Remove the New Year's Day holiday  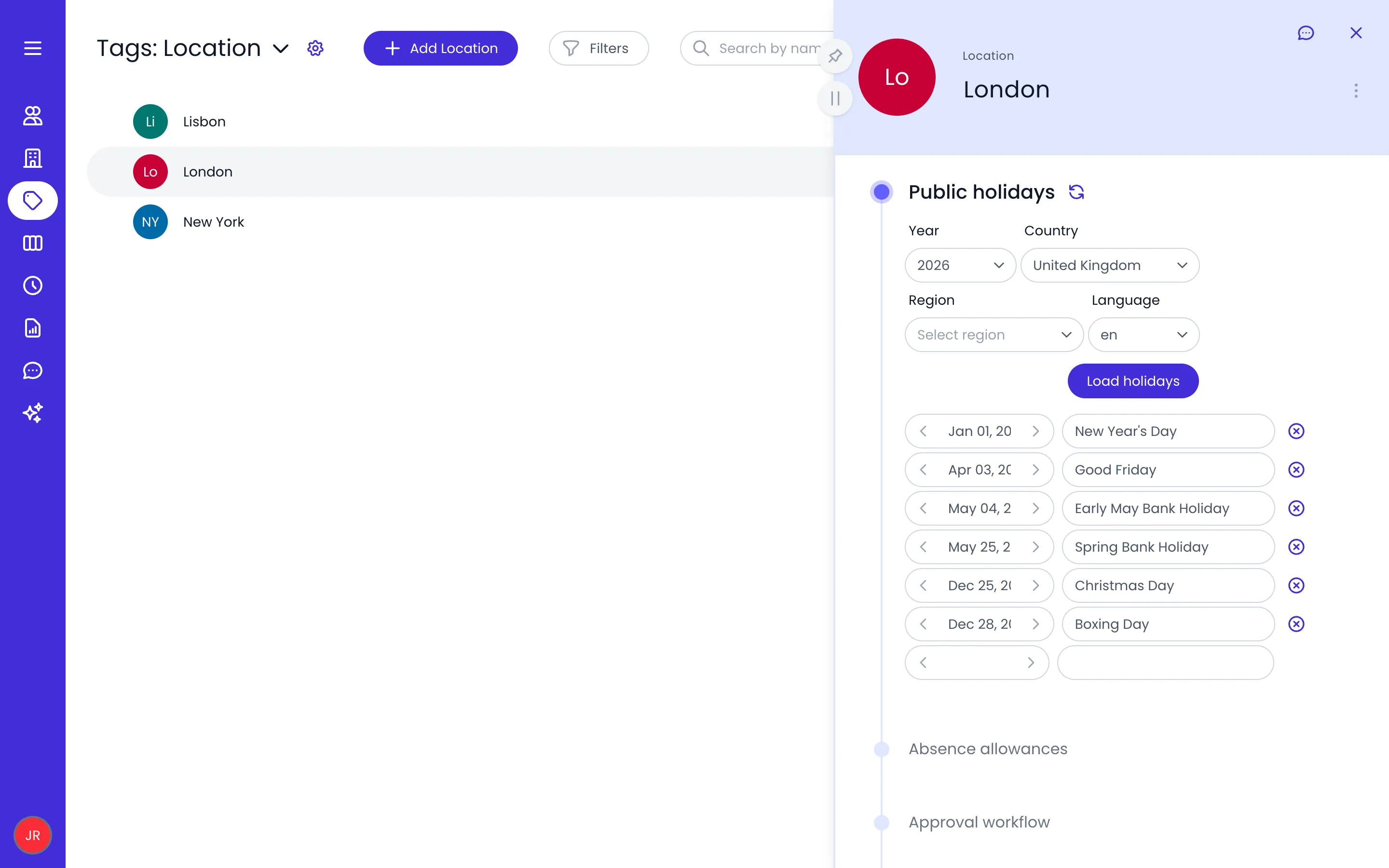pos(1296,431)
